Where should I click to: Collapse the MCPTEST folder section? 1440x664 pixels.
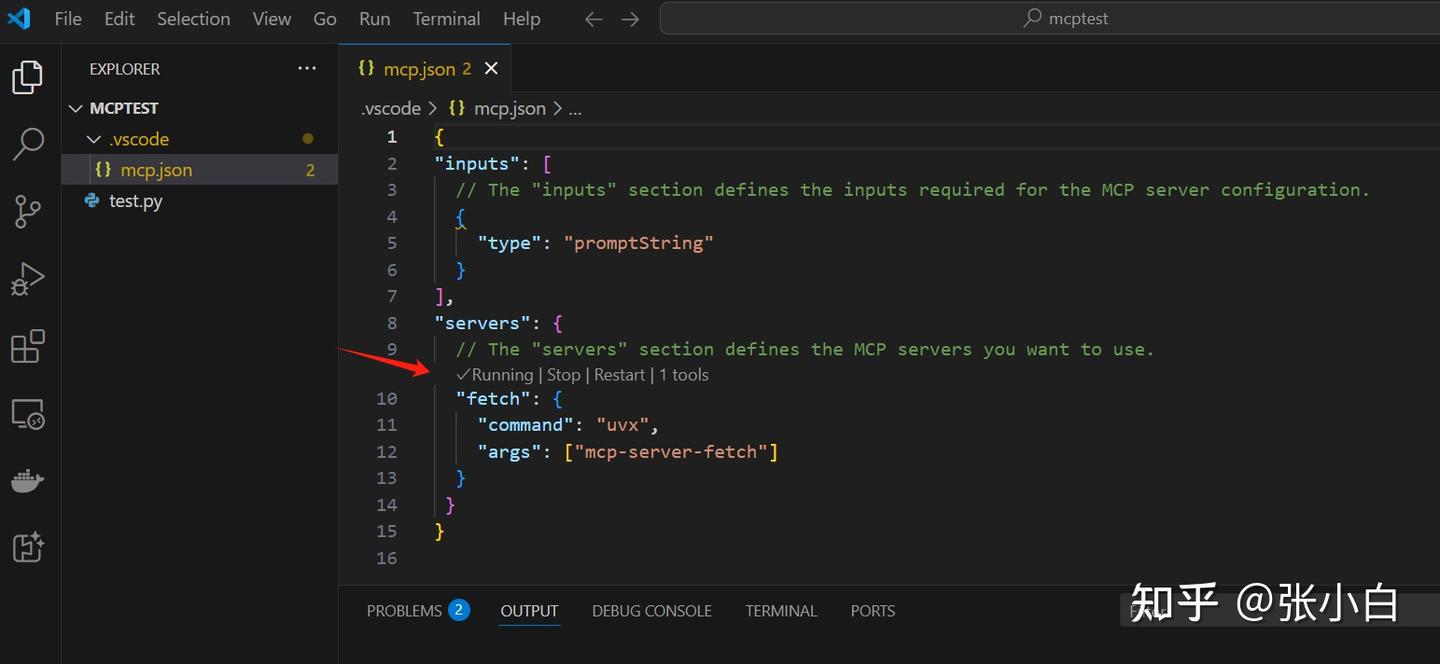77,108
